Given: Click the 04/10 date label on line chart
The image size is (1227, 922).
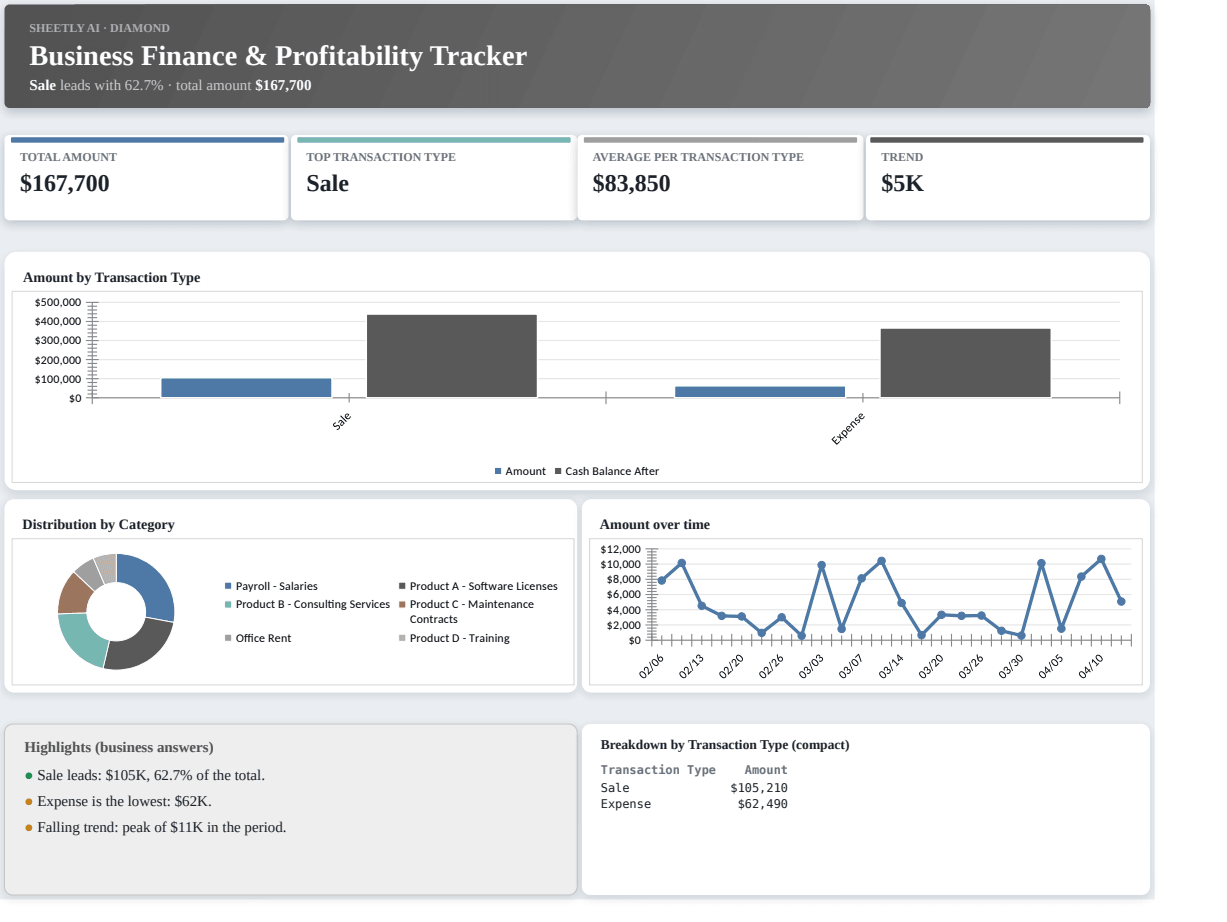Looking at the screenshot, I should (1091, 667).
